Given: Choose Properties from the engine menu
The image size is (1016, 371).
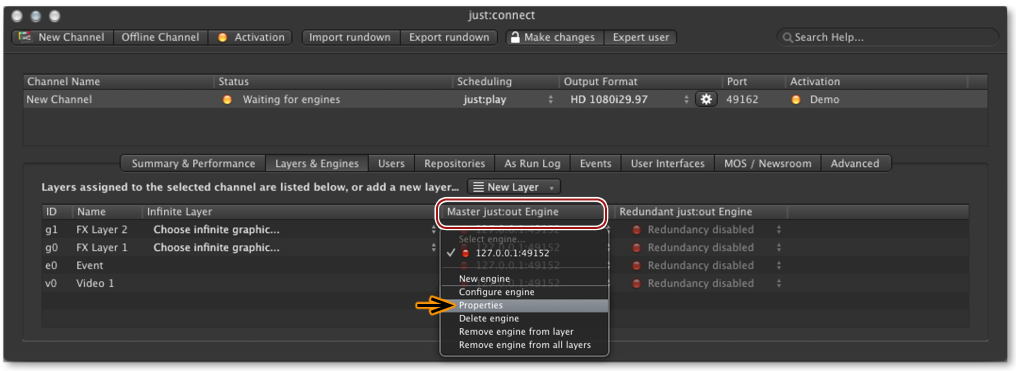Looking at the screenshot, I should [x=524, y=305].
